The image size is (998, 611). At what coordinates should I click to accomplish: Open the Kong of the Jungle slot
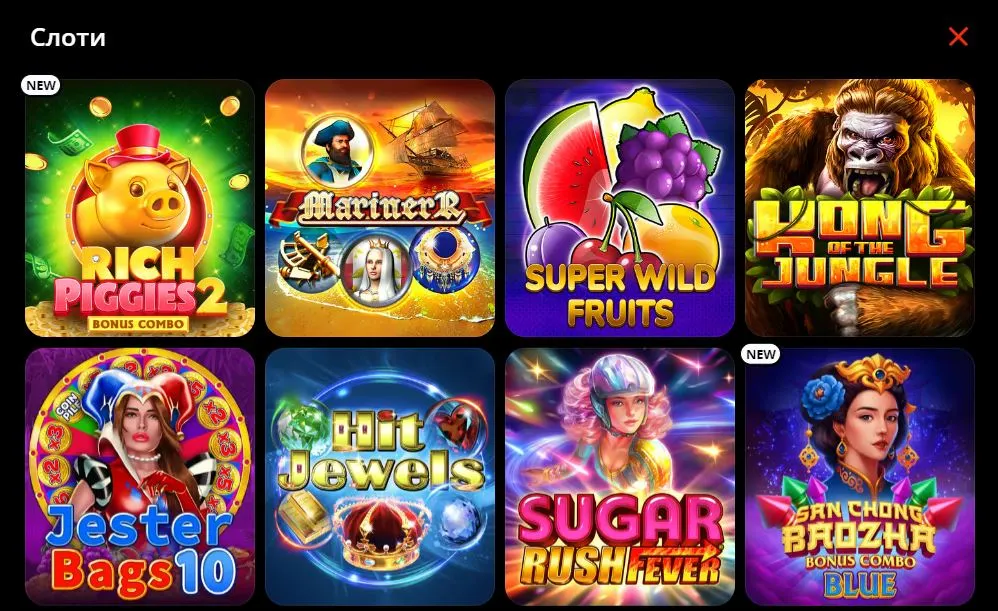(860, 208)
